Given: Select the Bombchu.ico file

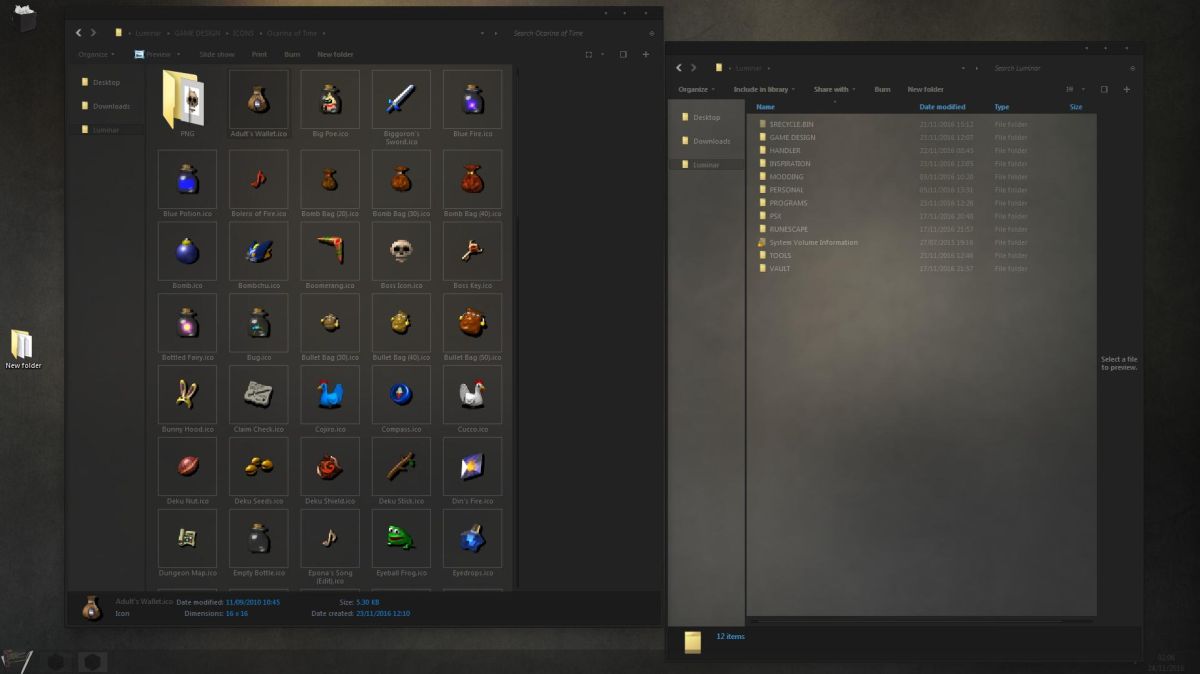Looking at the screenshot, I should [x=259, y=256].
